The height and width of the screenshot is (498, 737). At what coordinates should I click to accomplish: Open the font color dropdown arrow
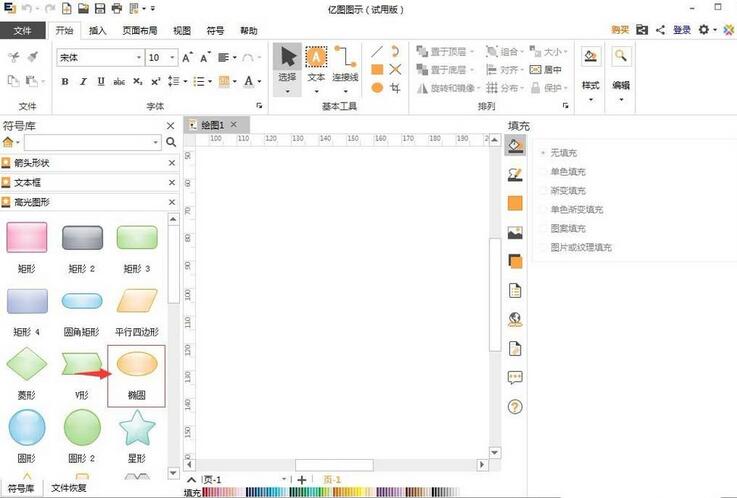[259, 81]
